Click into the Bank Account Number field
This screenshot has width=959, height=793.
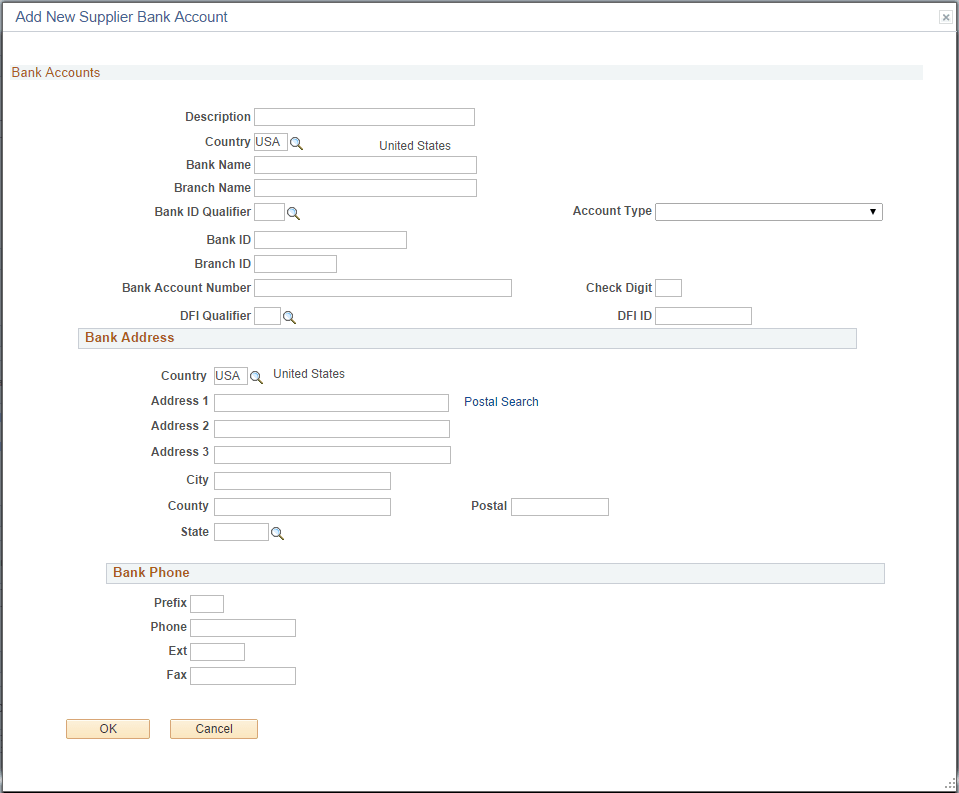tap(382, 287)
